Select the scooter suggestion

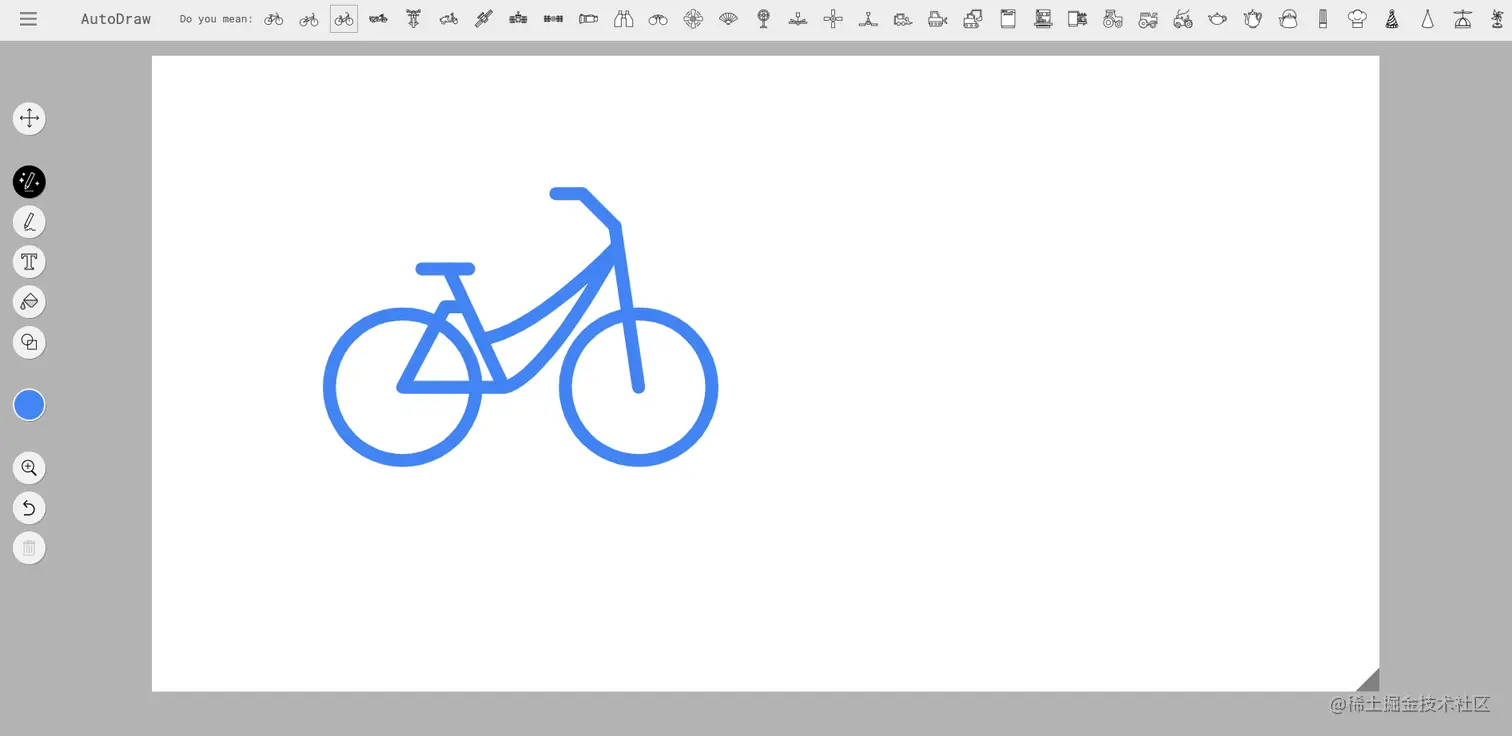(448, 18)
